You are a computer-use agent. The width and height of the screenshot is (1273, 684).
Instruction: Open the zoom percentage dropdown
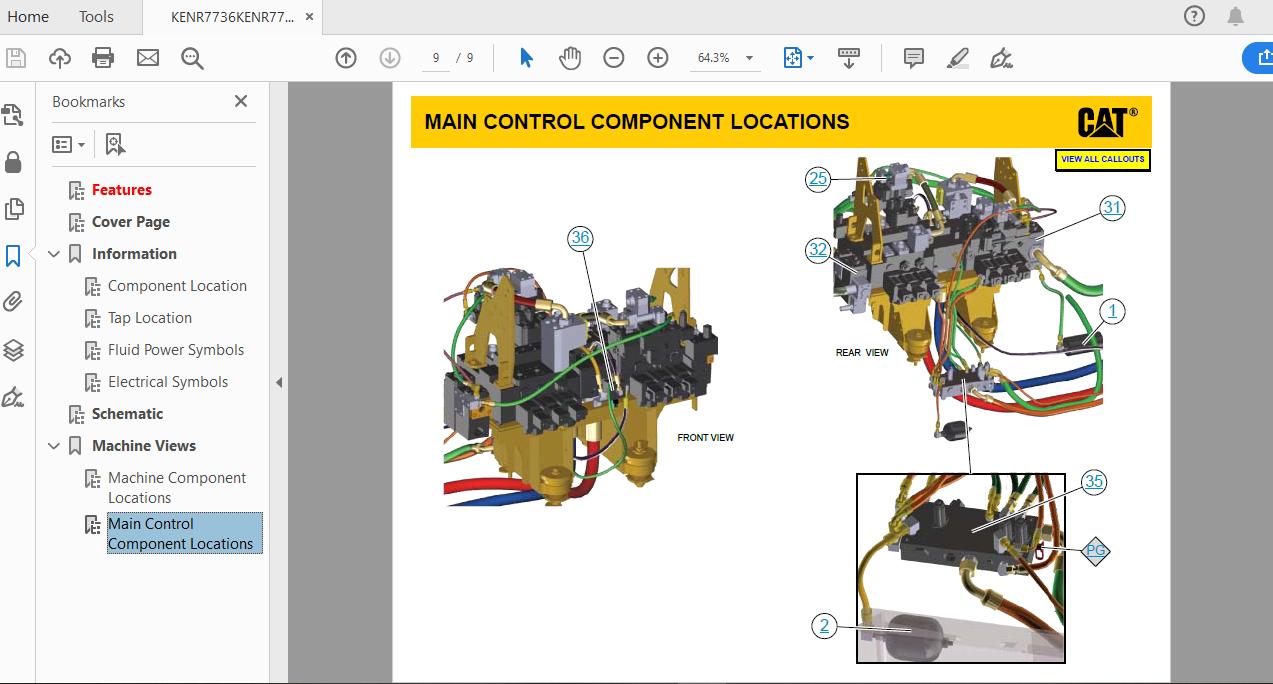point(747,58)
